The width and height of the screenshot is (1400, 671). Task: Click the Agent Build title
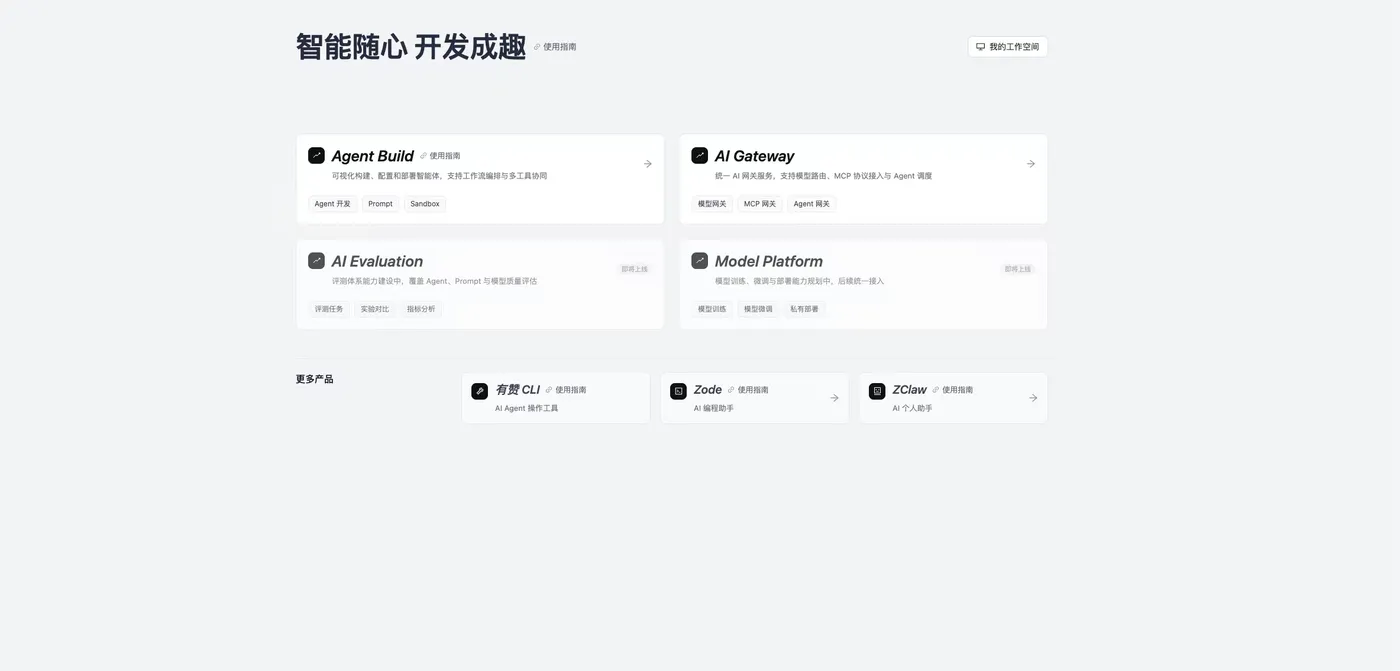(x=373, y=156)
